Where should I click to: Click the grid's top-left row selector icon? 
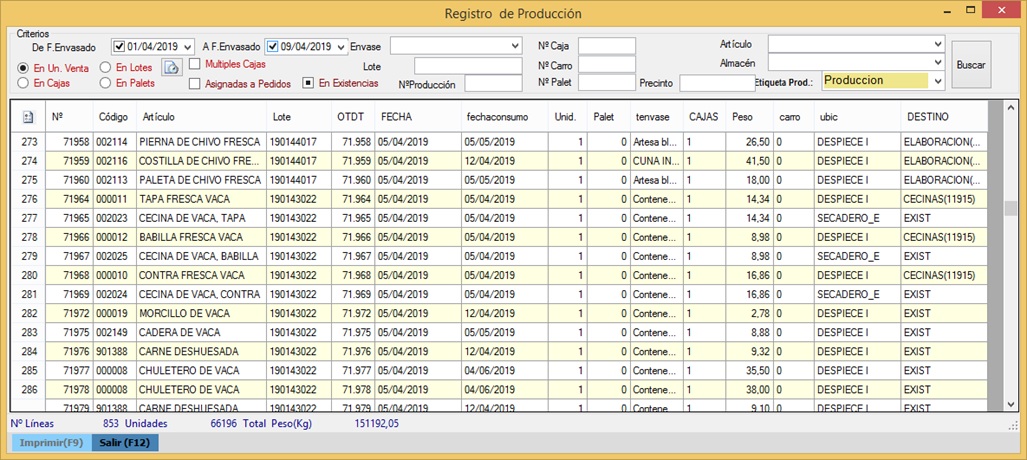tap(28, 117)
